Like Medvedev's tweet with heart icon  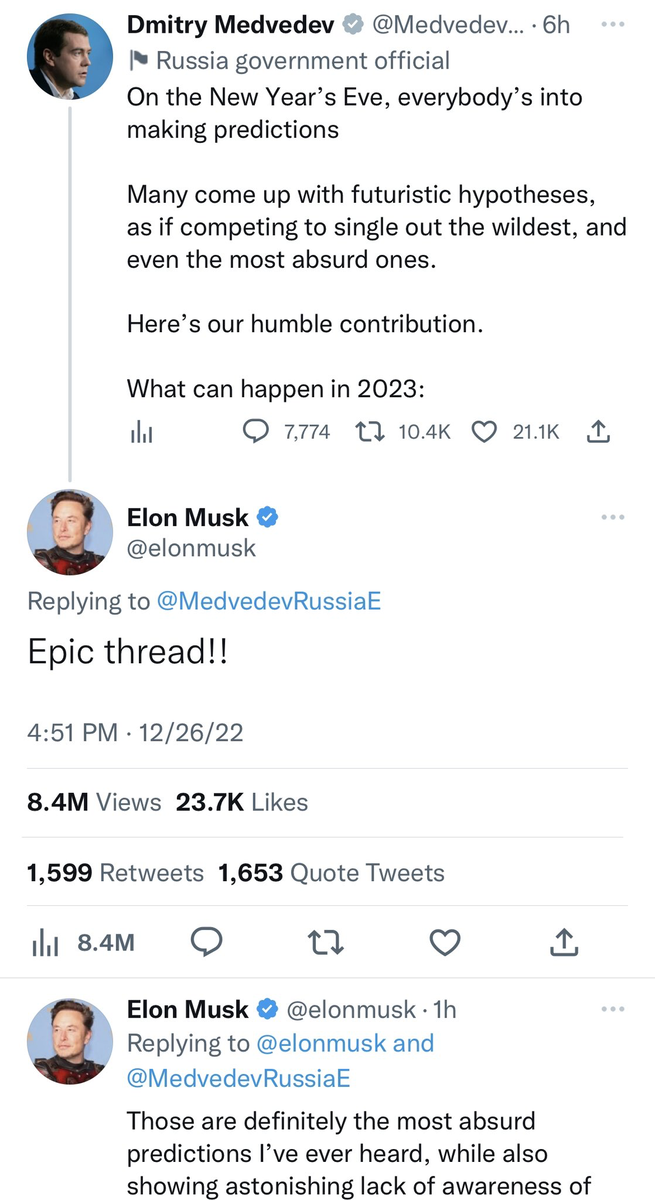coord(484,432)
